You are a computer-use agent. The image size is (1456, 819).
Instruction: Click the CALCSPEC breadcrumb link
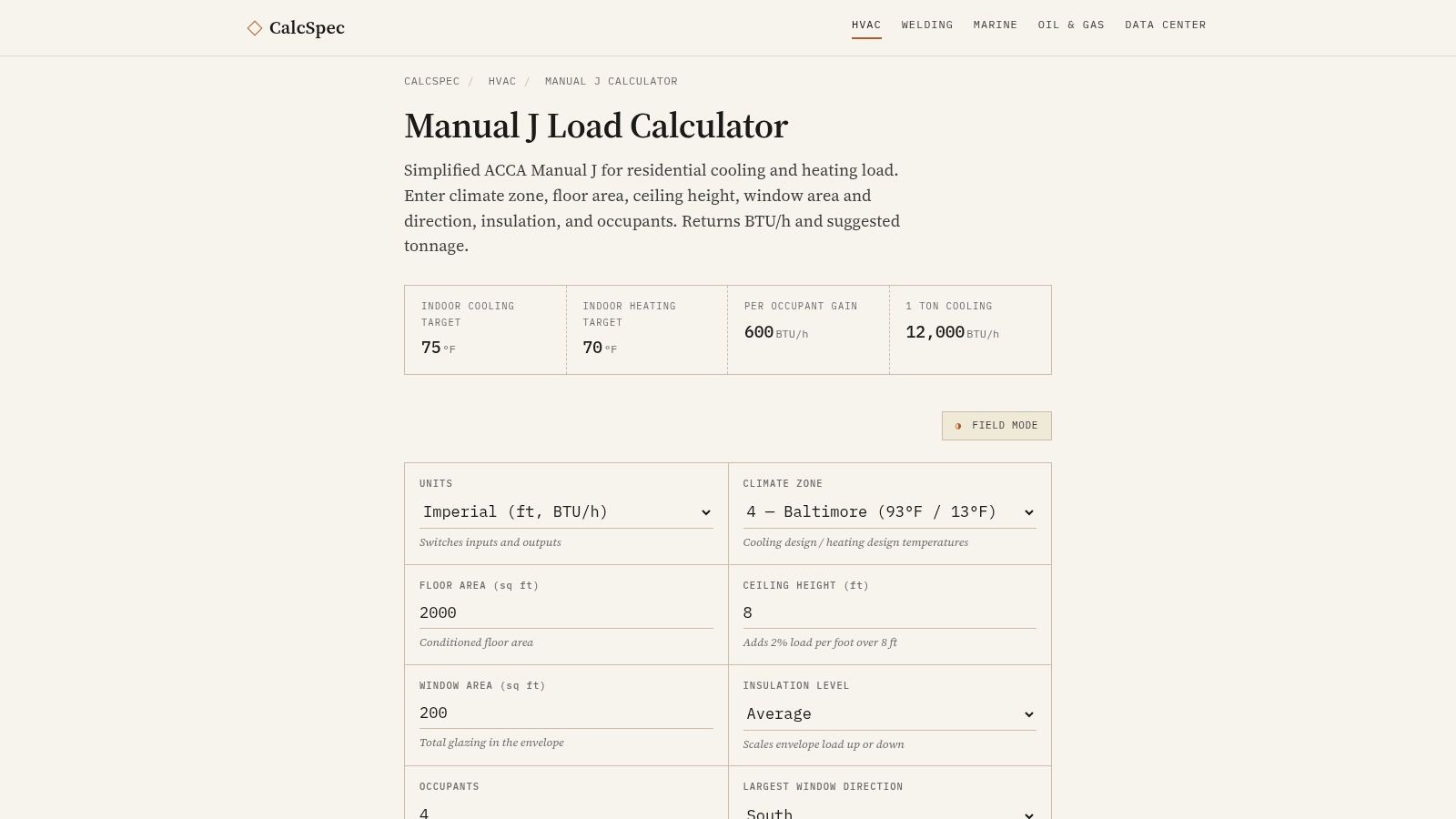[431, 82]
